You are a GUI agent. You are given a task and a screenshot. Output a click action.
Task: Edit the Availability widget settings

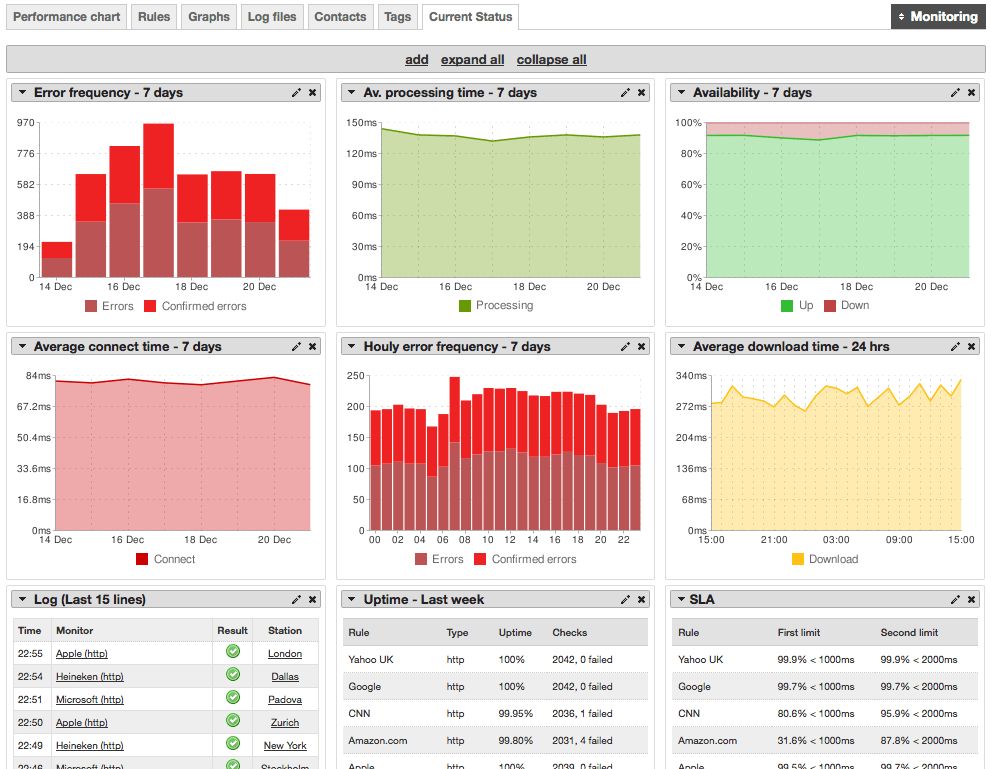[955, 92]
